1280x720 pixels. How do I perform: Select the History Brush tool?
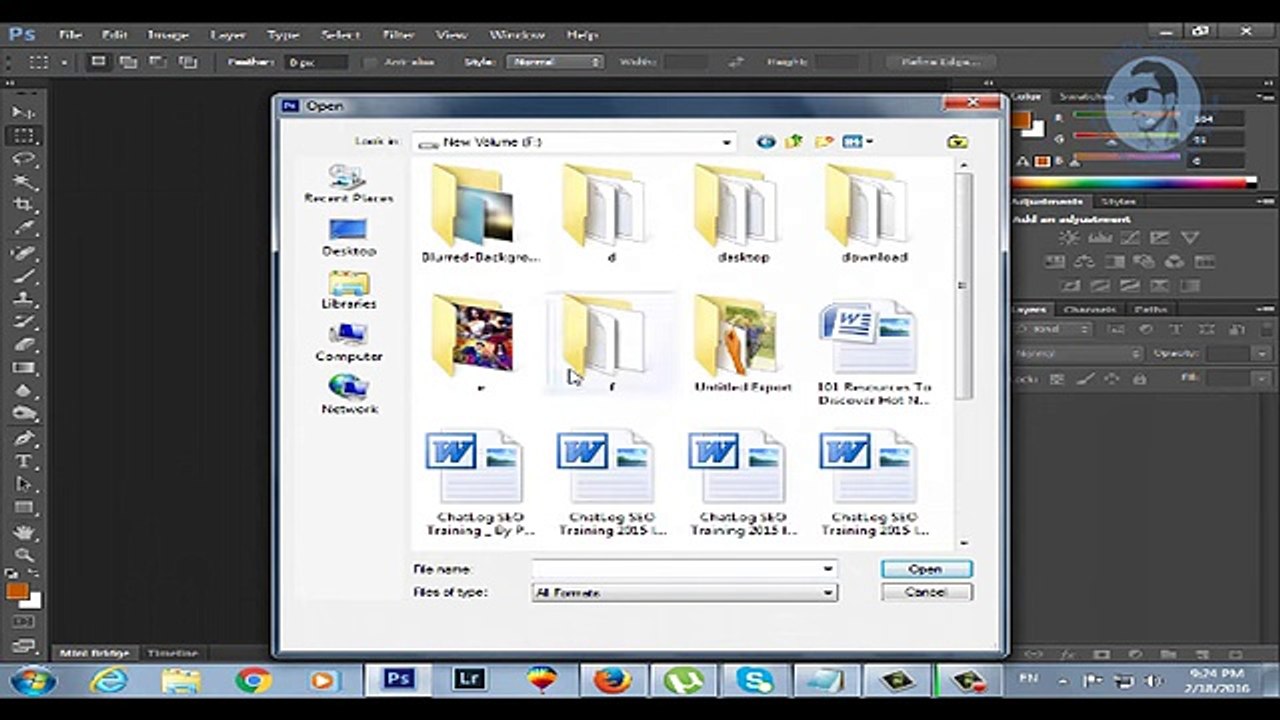pos(24,322)
